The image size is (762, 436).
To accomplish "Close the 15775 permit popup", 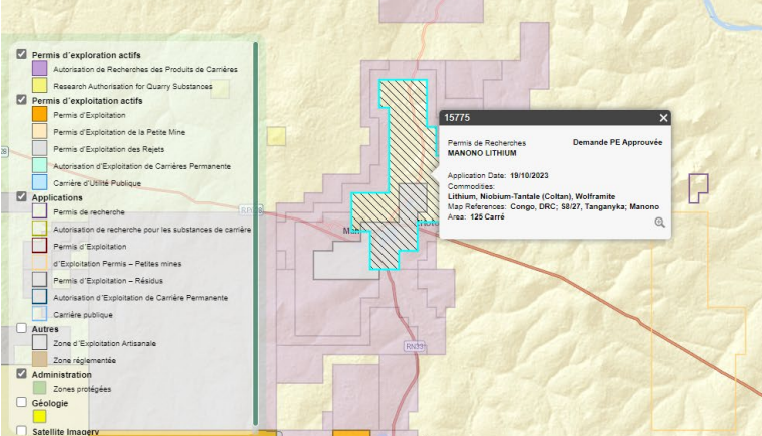I will (x=663, y=118).
